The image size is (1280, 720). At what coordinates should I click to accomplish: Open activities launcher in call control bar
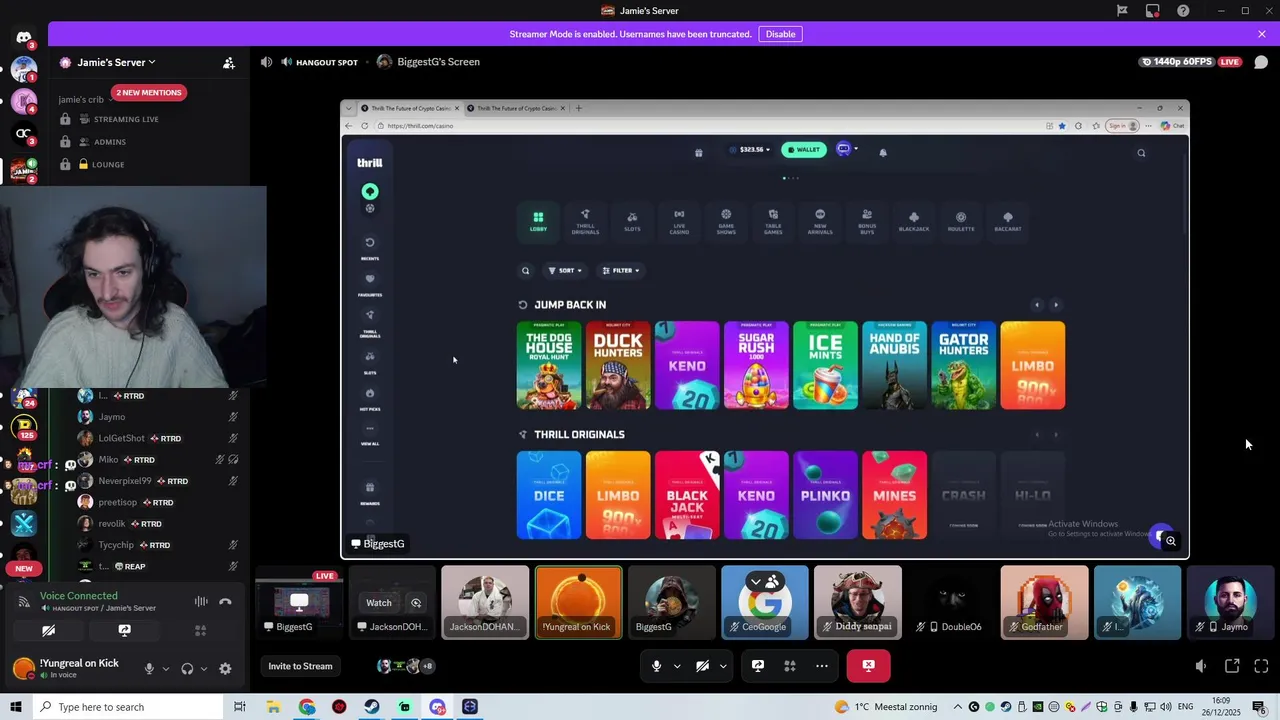click(x=790, y=666)
